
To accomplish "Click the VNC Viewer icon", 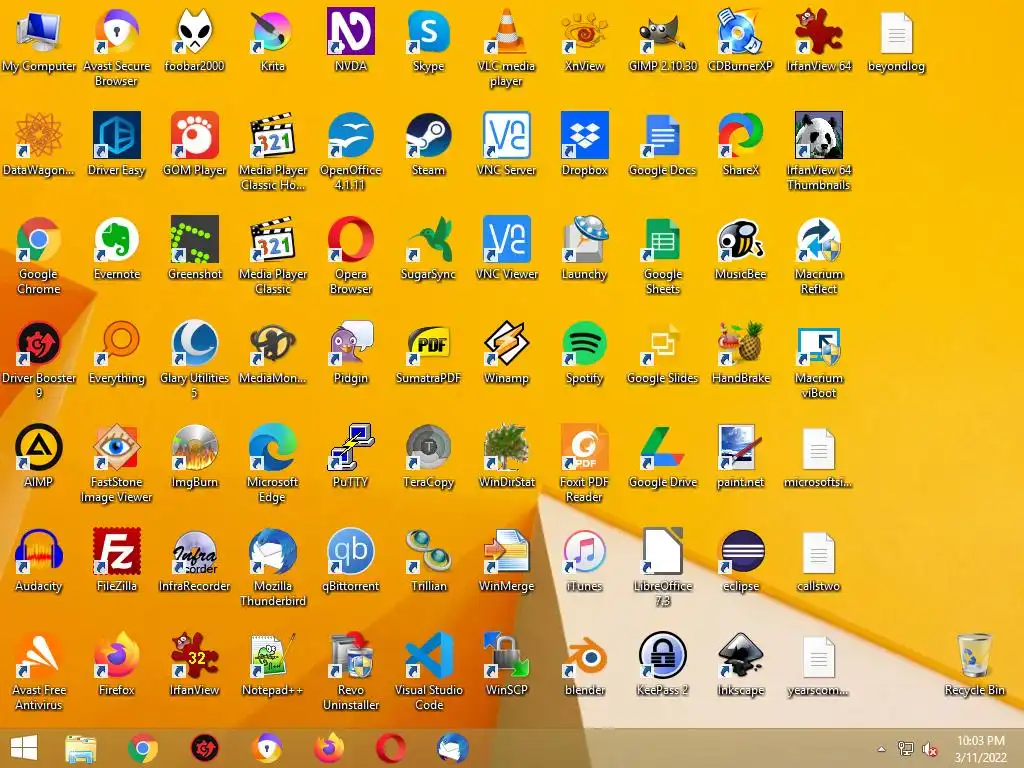I will 506,239.
